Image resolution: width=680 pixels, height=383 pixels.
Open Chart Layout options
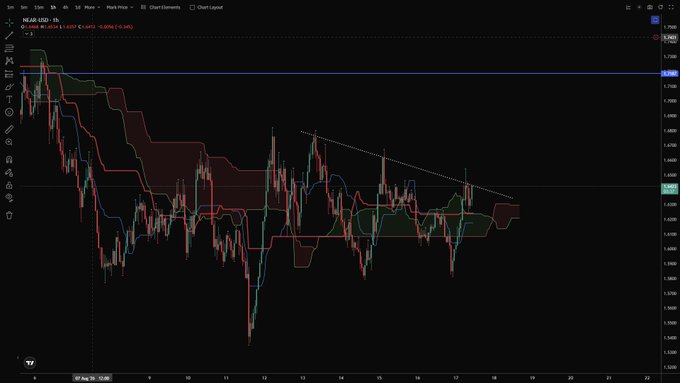[x=206, y=7]
